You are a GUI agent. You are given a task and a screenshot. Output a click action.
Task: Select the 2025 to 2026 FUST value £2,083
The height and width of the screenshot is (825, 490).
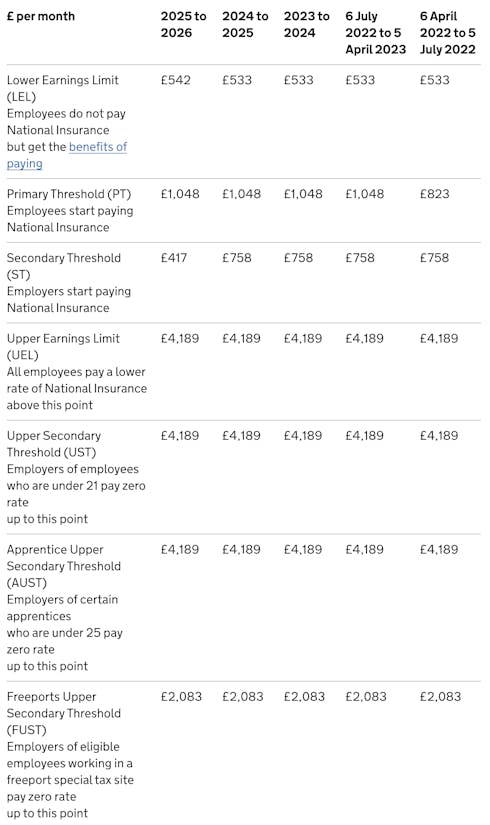click(x=181, y=697)
